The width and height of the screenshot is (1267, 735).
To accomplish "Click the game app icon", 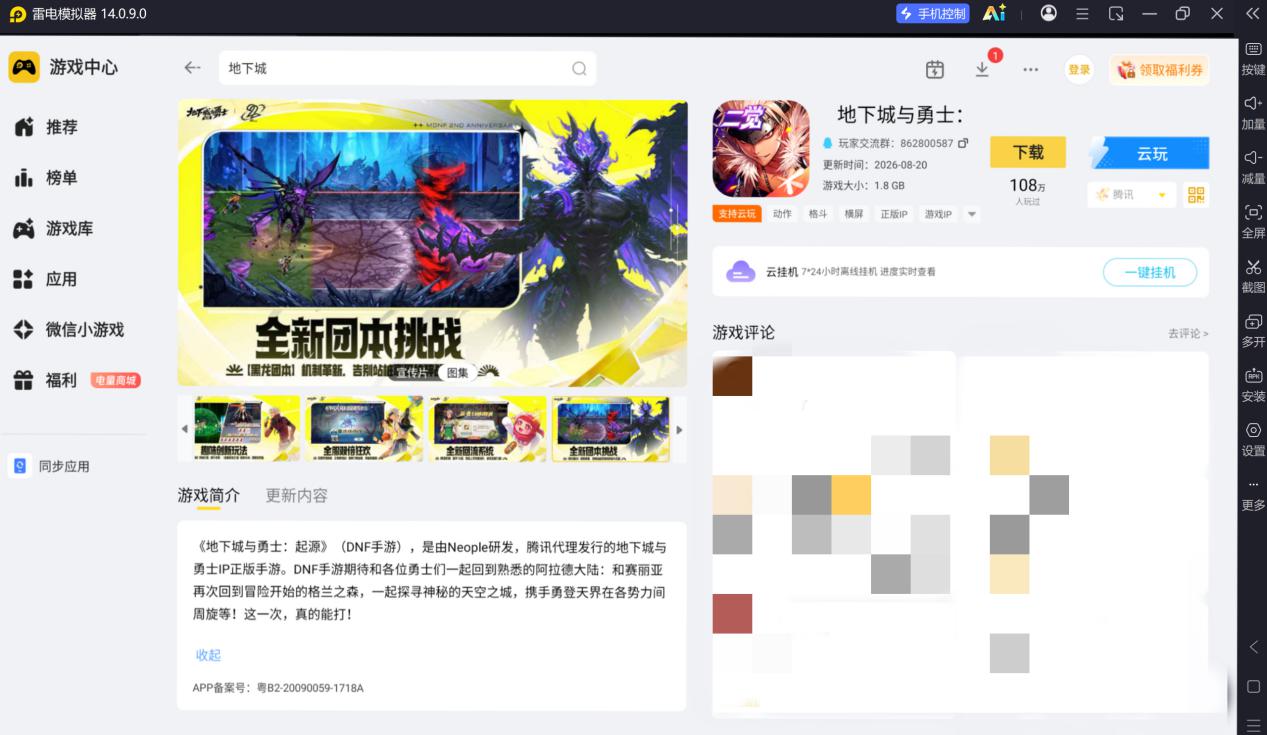I will click(761, 148).
